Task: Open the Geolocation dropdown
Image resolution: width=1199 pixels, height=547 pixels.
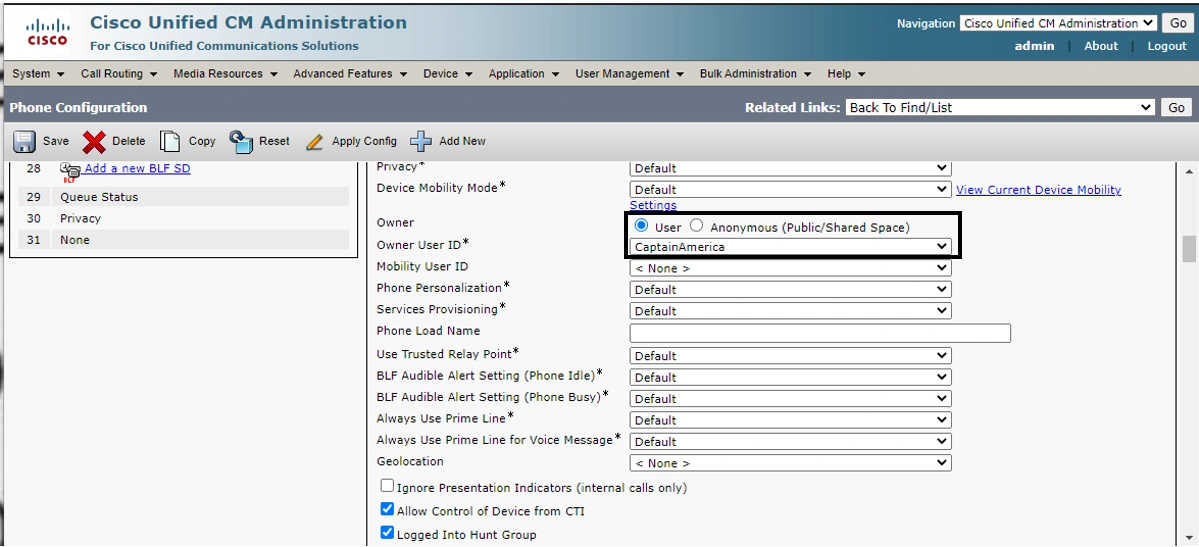Action: pos(790,463)
